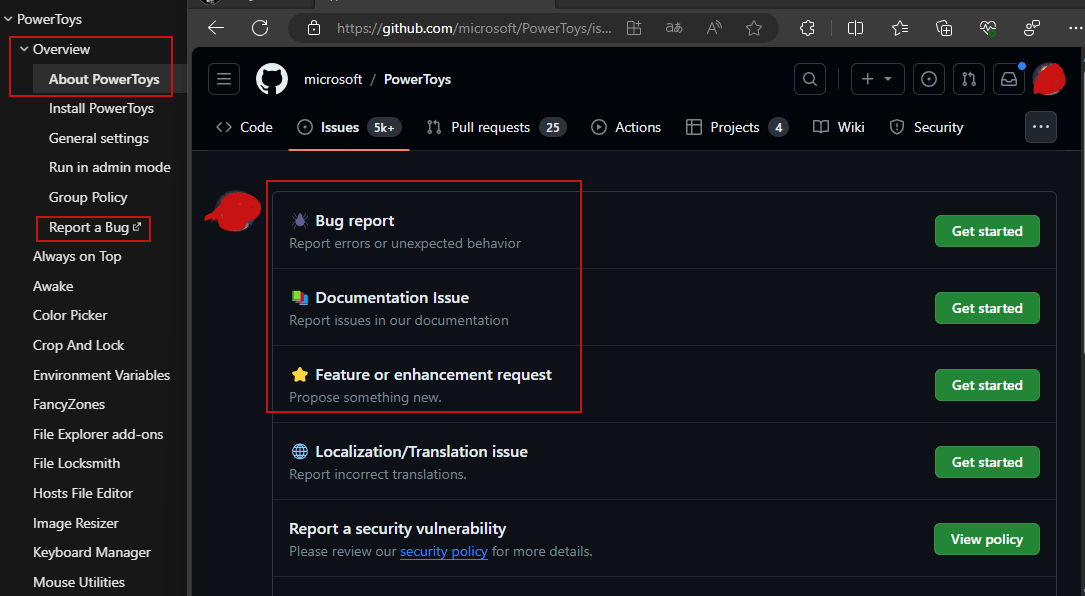
Task: Open Group Policy sidebar entry
Action: [88, 197]
